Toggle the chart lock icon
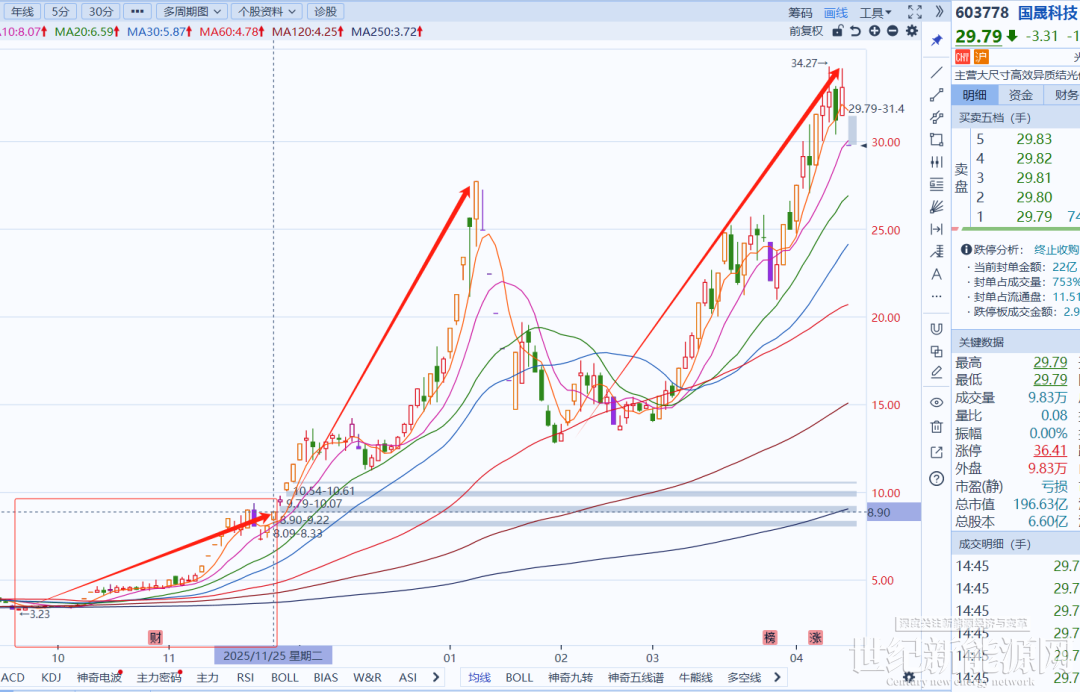This screenshot has width=1080, height=692. pyautogui.click(x=840, y=31)
